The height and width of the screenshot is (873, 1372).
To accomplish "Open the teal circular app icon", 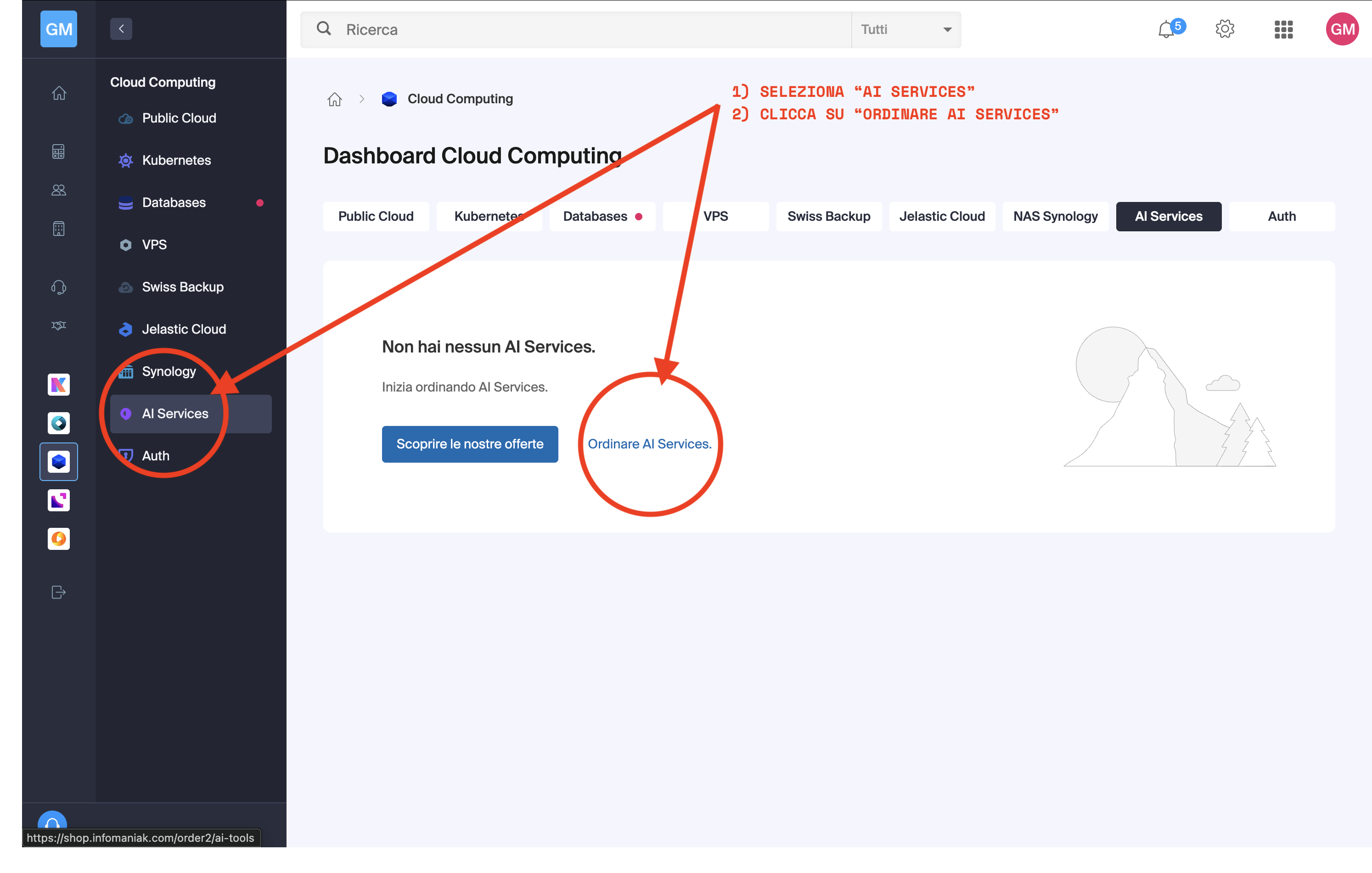I will coord(59,423).
